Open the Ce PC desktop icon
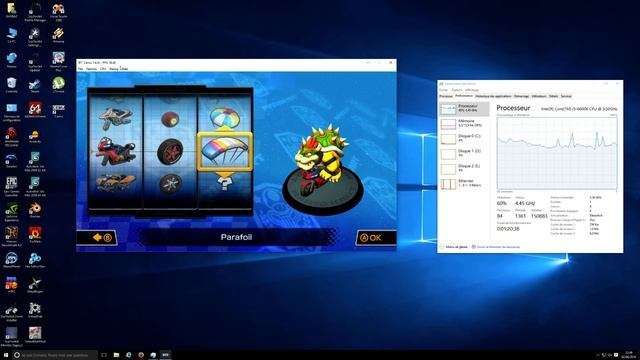This screenshot has width=640, height=360. (x=11, y=35)
